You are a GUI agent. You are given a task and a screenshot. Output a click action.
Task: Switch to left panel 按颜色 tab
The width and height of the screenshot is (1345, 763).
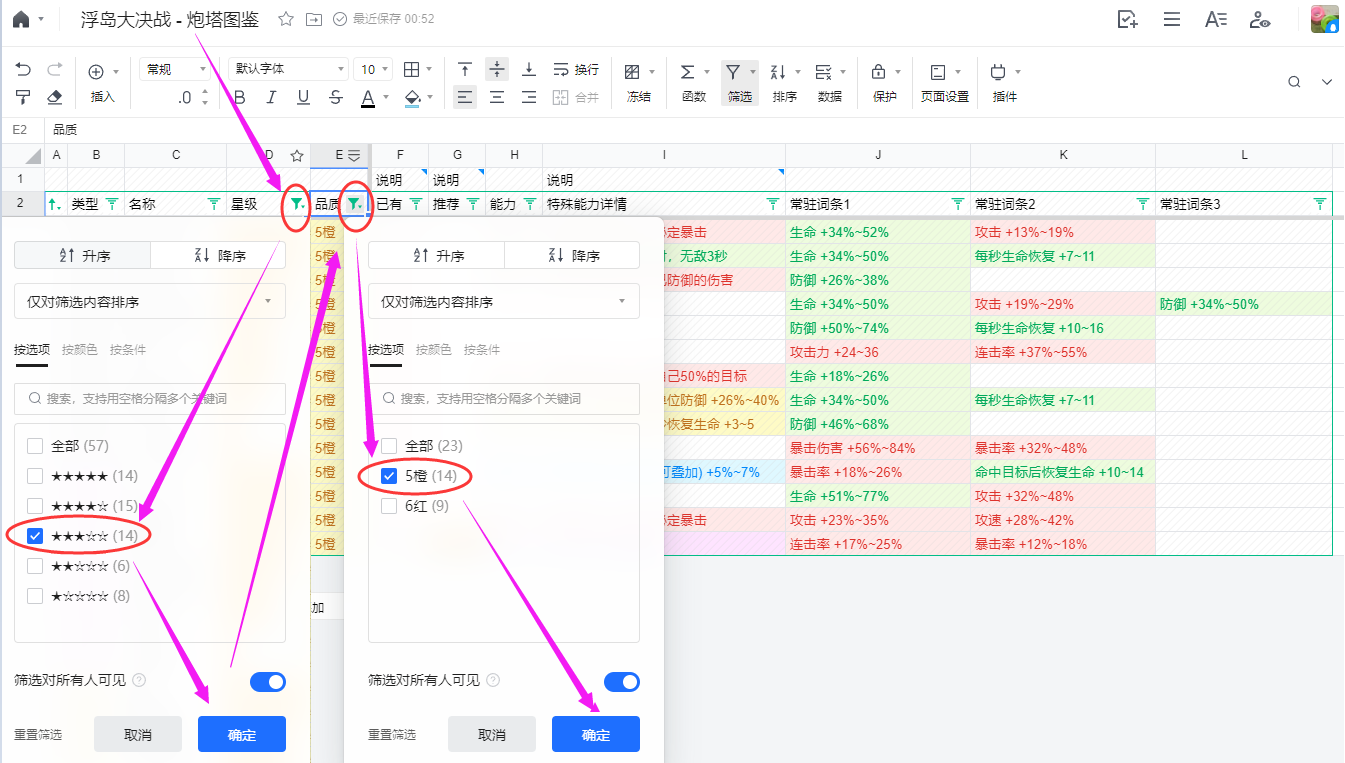80,350
